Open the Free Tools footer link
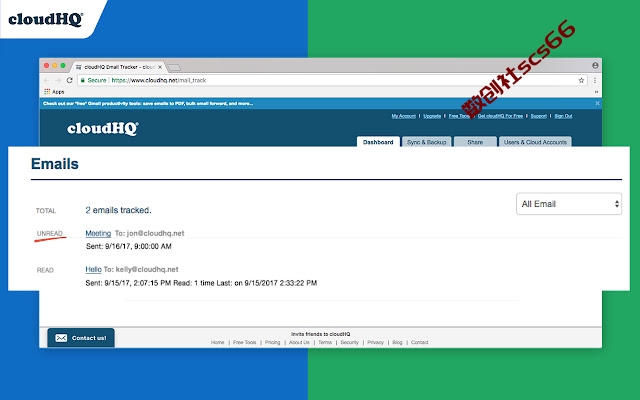 click(x=244, y=342)
